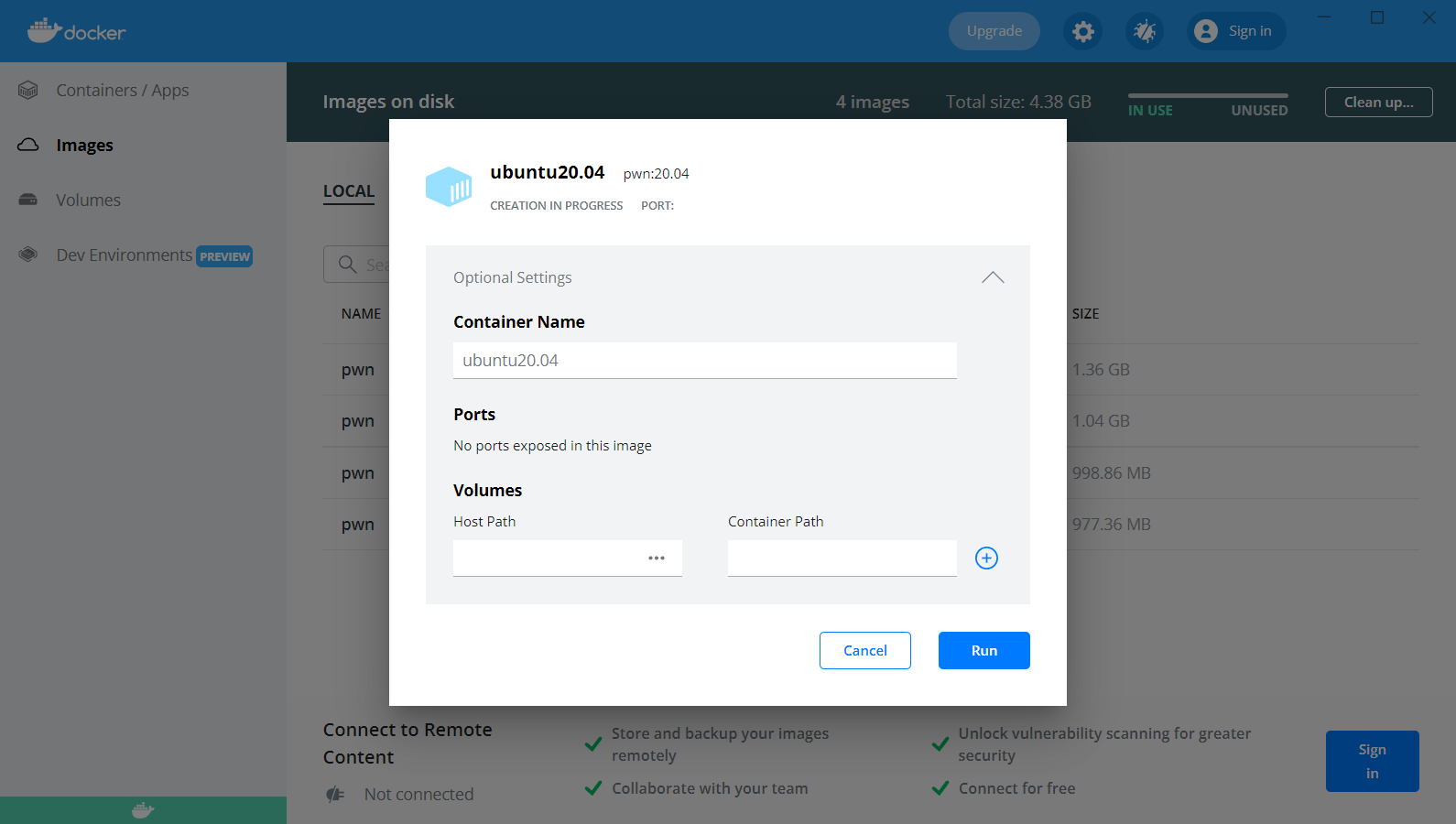Cancel the new container dialog
The width and height of the screenshot is (1456, 824).
point(865,650)
